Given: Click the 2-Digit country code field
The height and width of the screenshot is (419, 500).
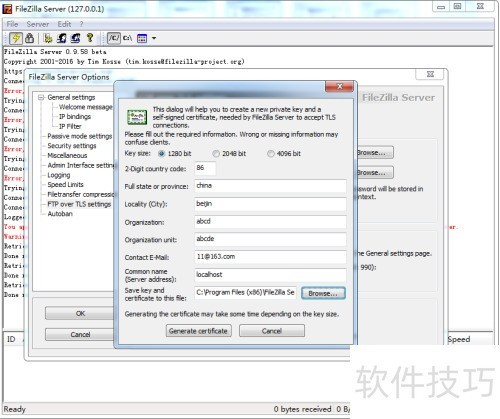Looking at the screenshot, I should coord(205,168).
